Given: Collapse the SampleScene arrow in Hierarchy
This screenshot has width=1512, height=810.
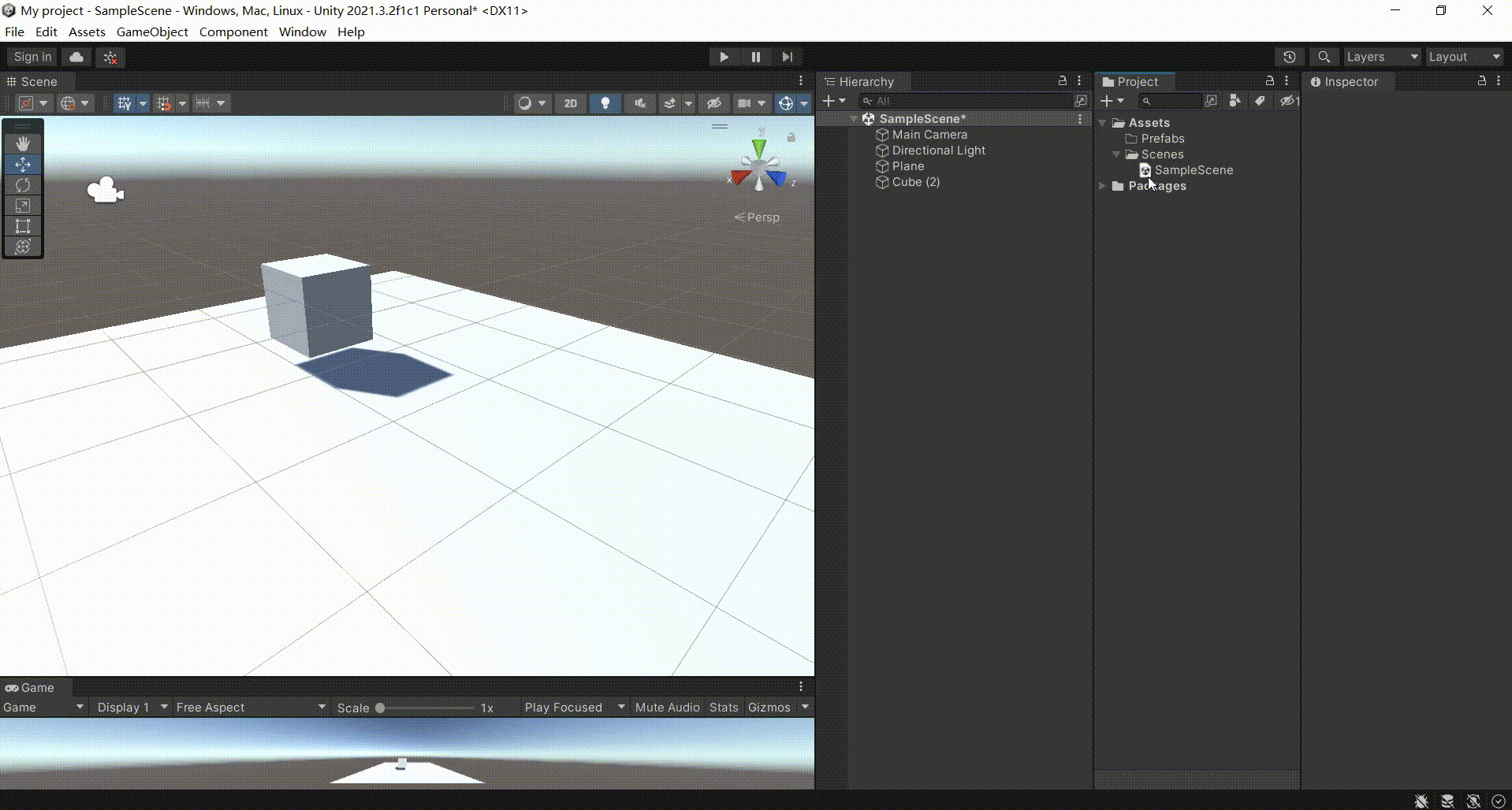Looking at the screenshot, I should tap(854, 119).
